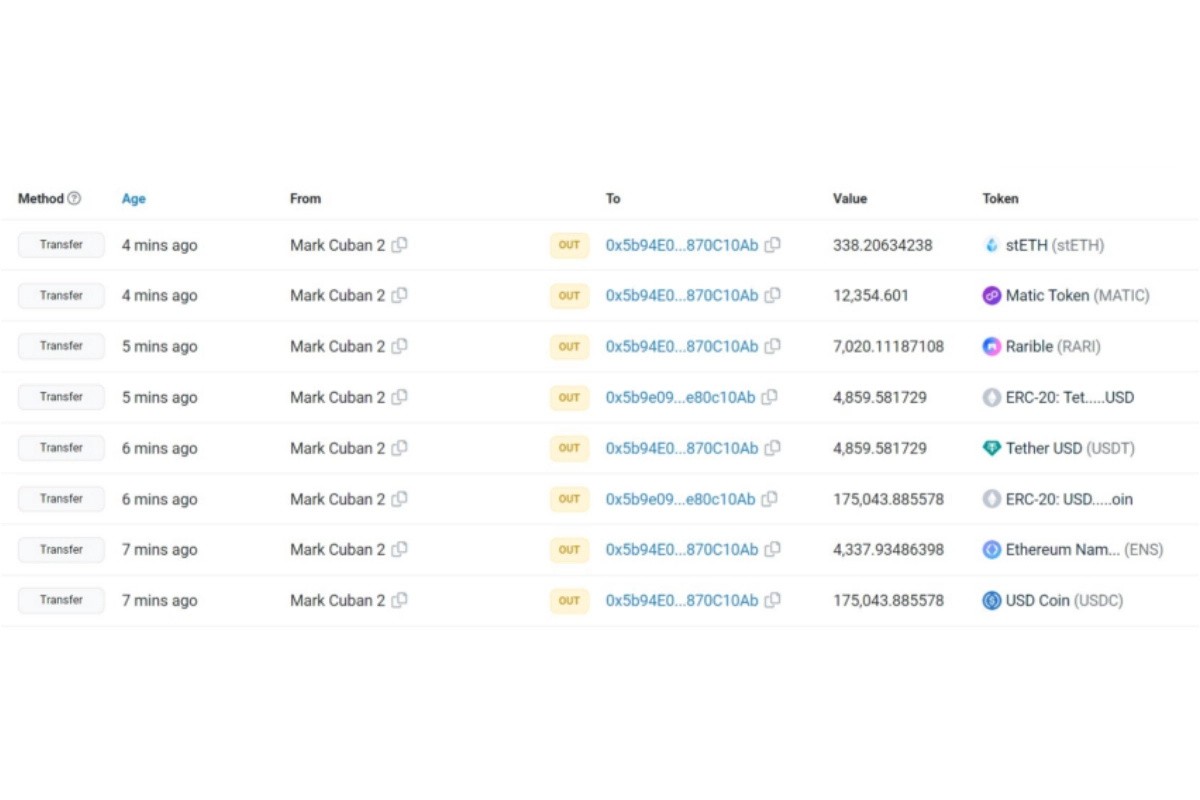Image resolution: width=1200 pixels, height=800 pixels.
Task: Open recipient address link in stETH row
Action: pyautogui.click(x=682, y=245)
